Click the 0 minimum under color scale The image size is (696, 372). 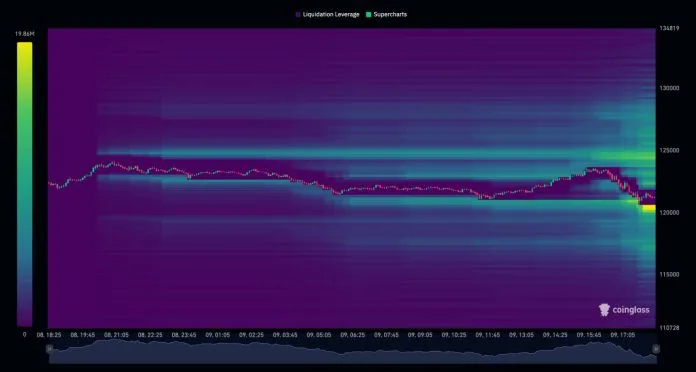[x=24, y=334]
